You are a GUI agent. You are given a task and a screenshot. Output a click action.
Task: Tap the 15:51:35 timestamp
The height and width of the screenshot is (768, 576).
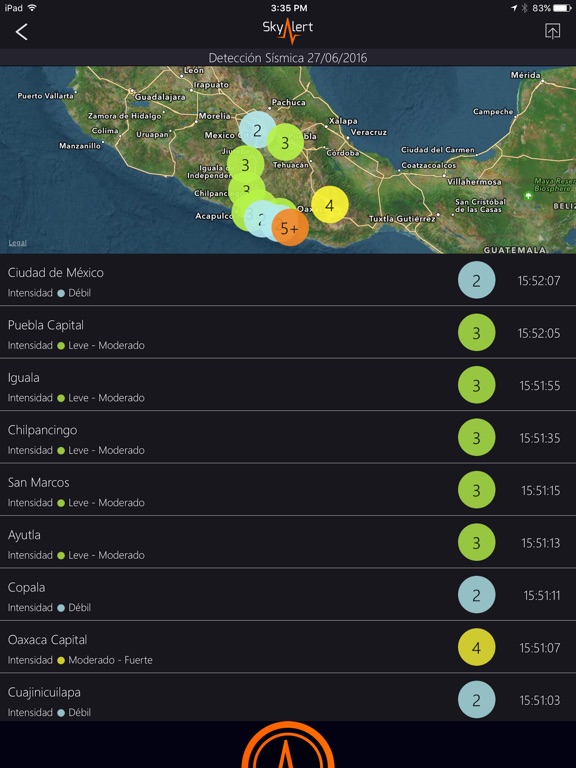pos(540,438)
